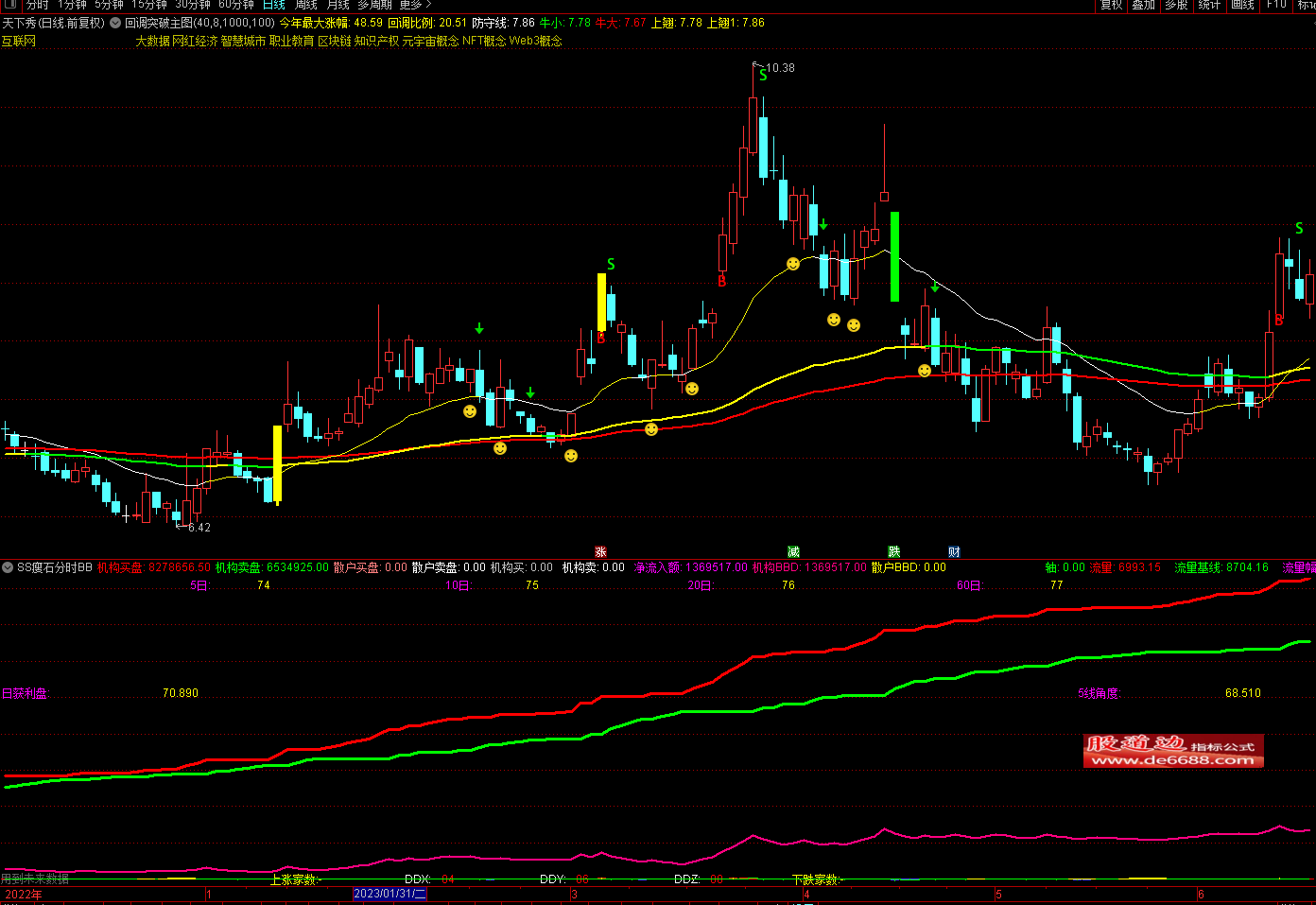
Task: Click the 回调比例 20.51 readout
Action: pyautogui.click(x=427, y=23)
